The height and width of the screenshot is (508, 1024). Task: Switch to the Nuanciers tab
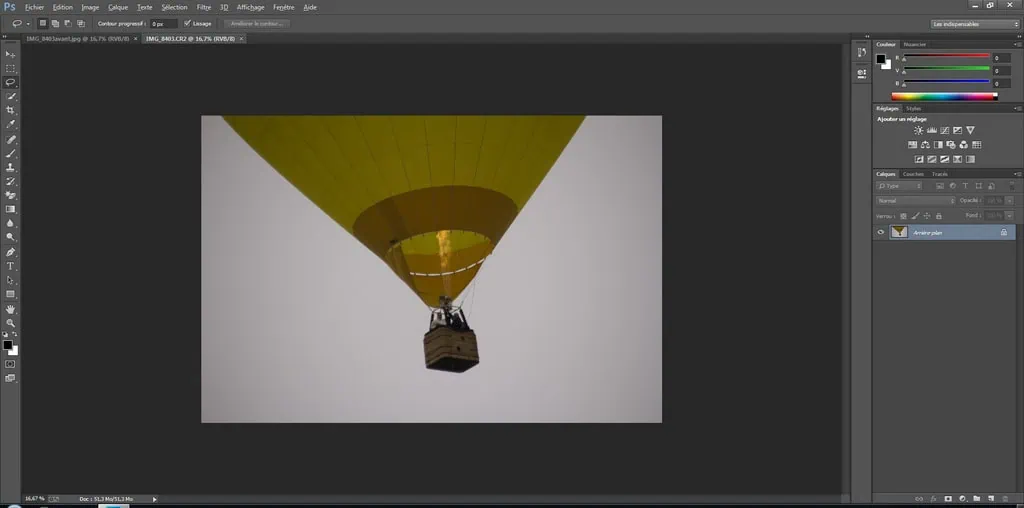click(x=915, y=44)
